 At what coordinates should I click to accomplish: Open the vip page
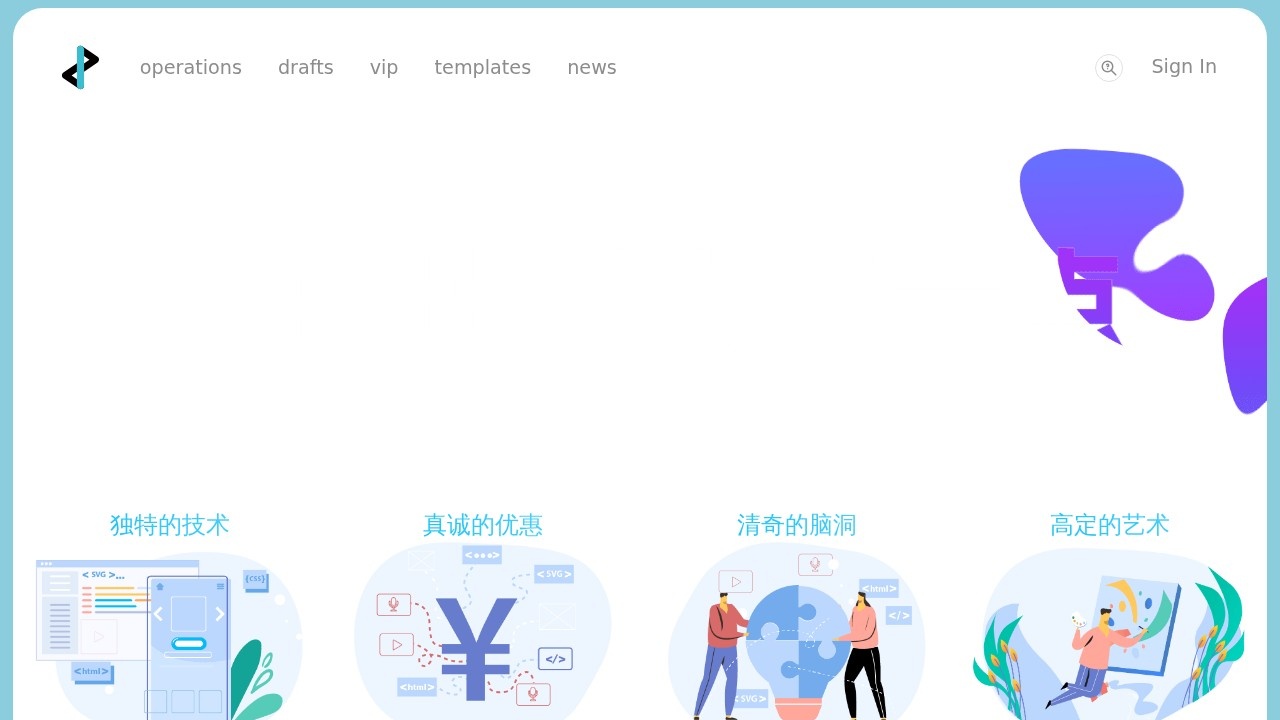[384, 67]
